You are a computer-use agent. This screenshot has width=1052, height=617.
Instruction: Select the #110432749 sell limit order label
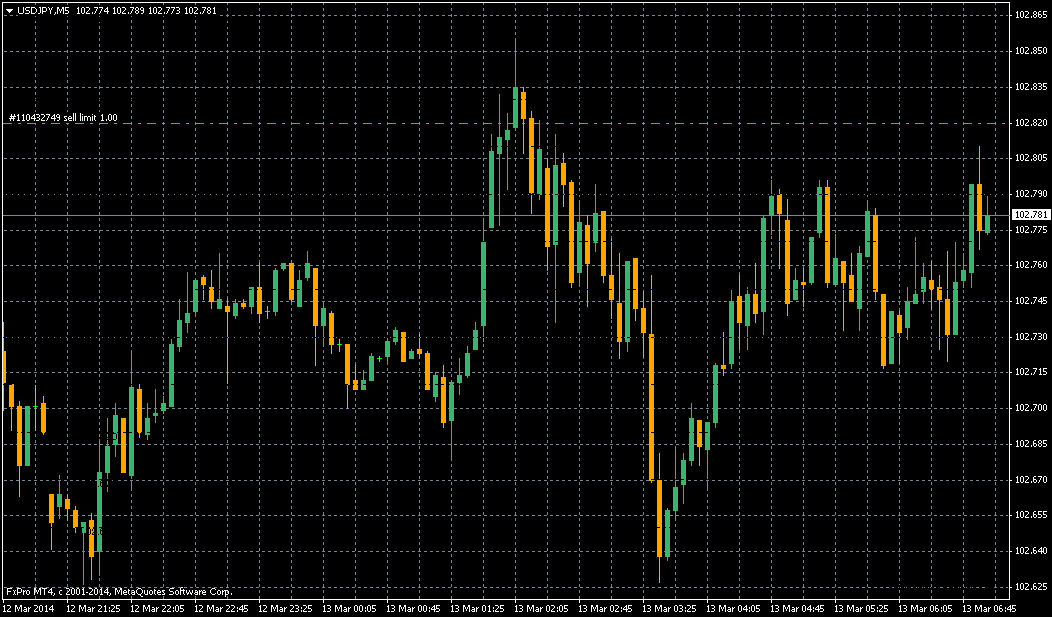63,117
